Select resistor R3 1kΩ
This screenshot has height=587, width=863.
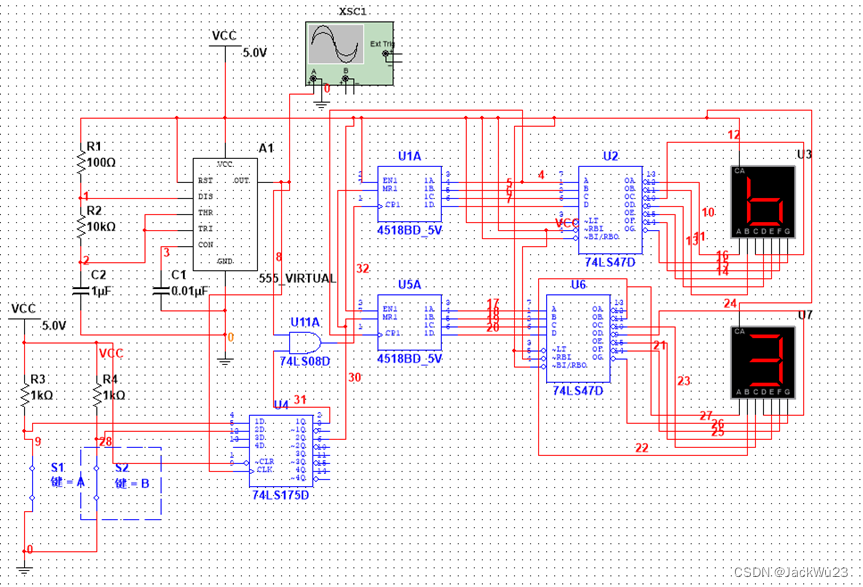[25, 394]
